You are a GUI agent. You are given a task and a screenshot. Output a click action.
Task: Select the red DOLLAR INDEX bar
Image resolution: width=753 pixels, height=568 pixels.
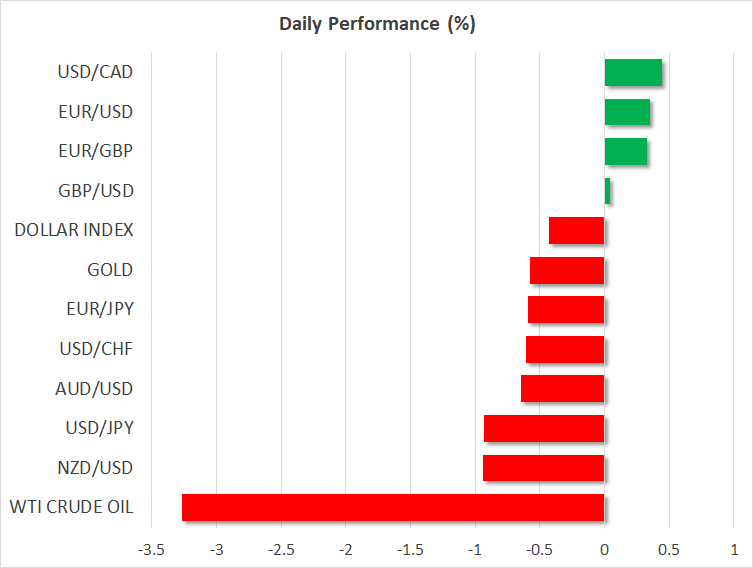[577, 231]
